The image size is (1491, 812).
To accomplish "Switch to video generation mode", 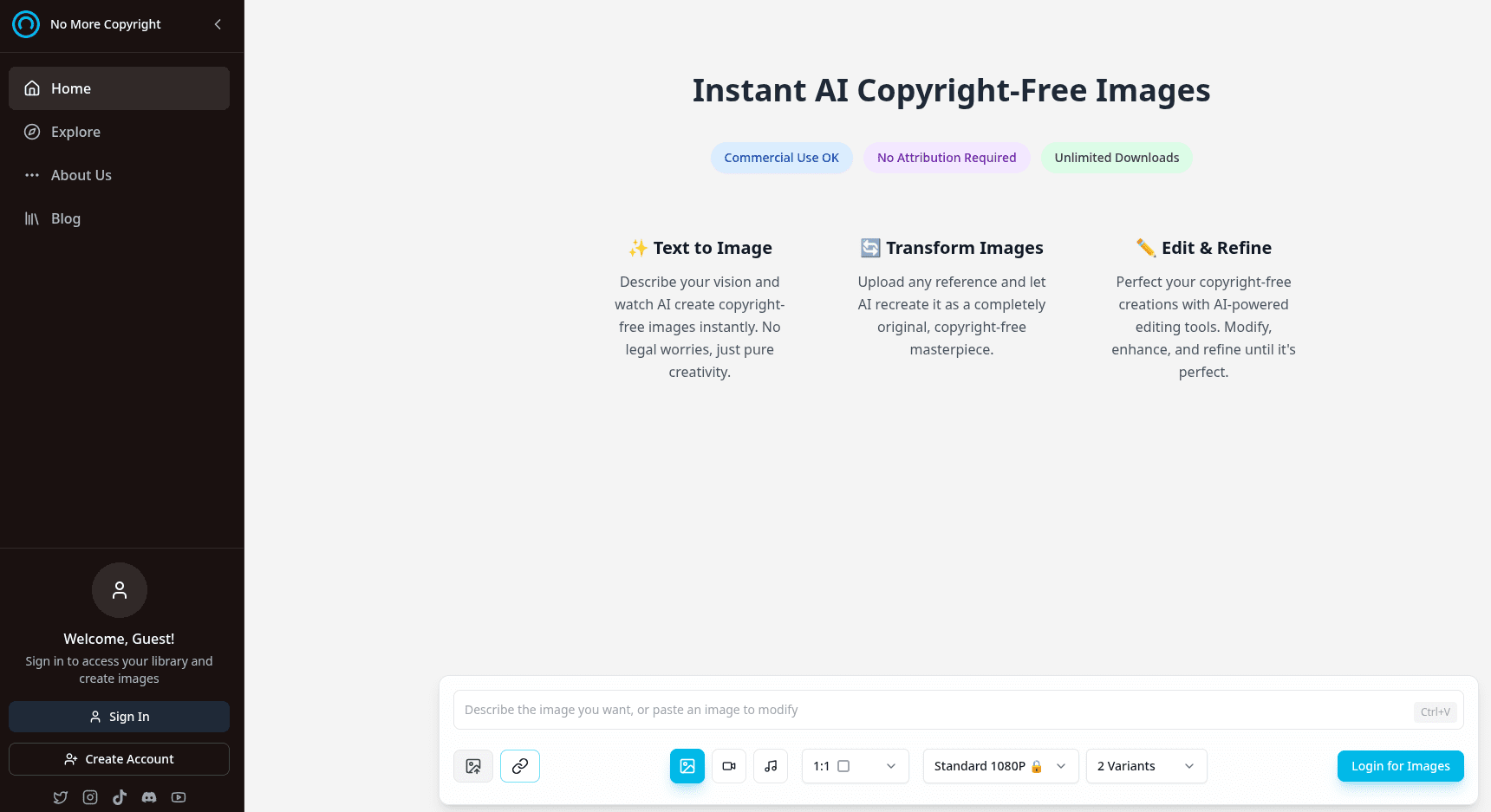I will pyautogui.click(x=729, y=766).
